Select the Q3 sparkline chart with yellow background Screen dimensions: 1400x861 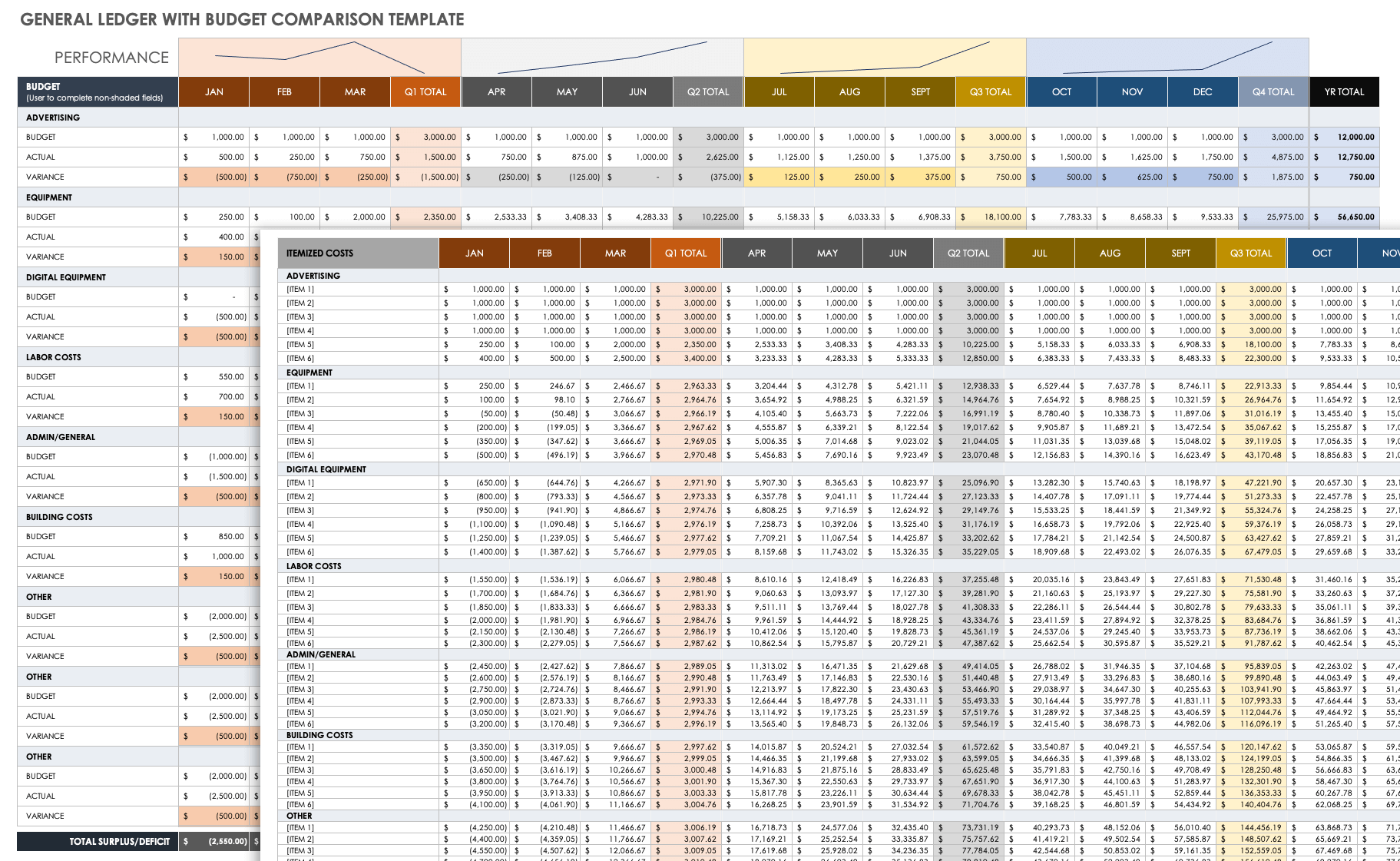click(885, 57)
